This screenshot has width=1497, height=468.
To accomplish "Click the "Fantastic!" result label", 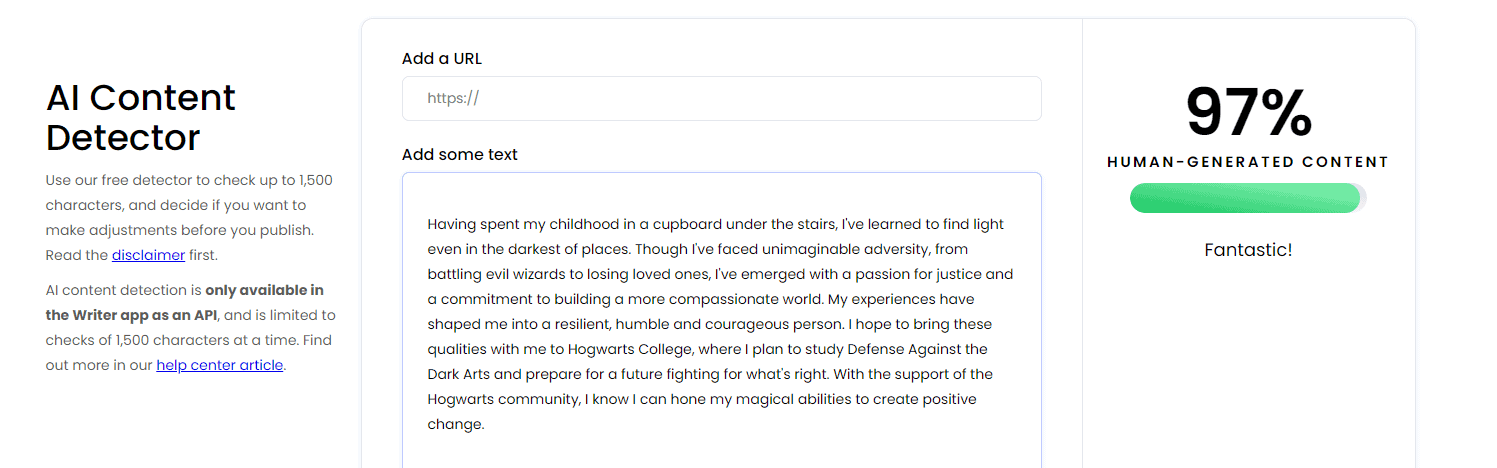I will coord(1248,250).
